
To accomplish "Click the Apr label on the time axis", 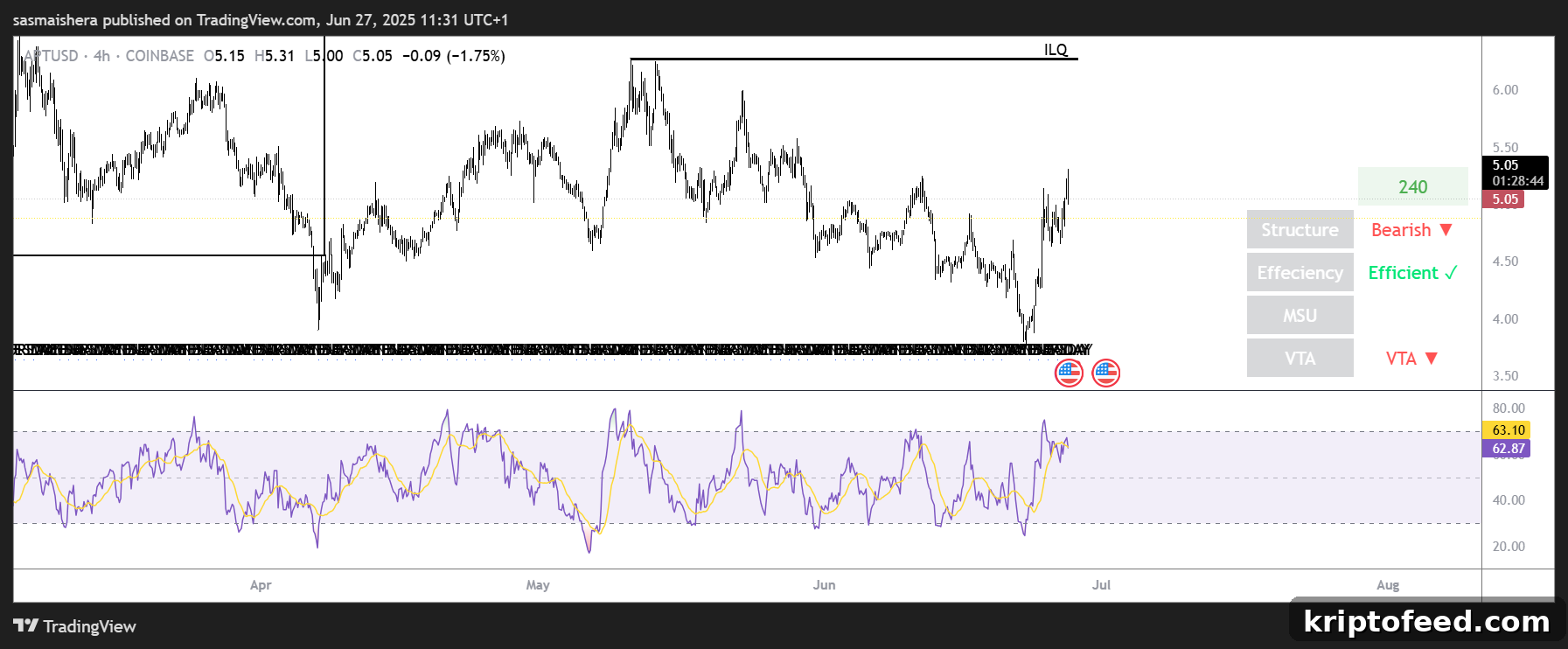I will pos(261,585).
